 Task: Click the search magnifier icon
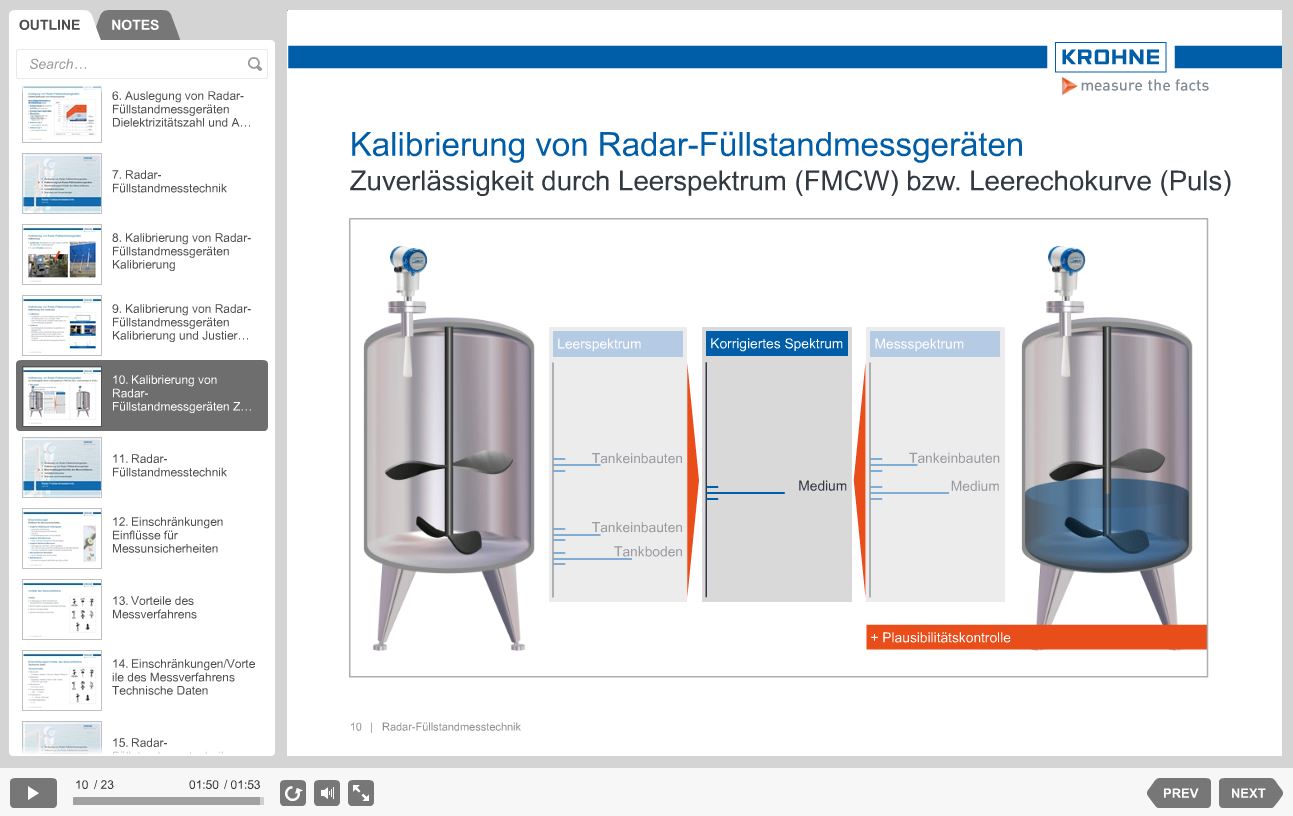coord(255,63)
